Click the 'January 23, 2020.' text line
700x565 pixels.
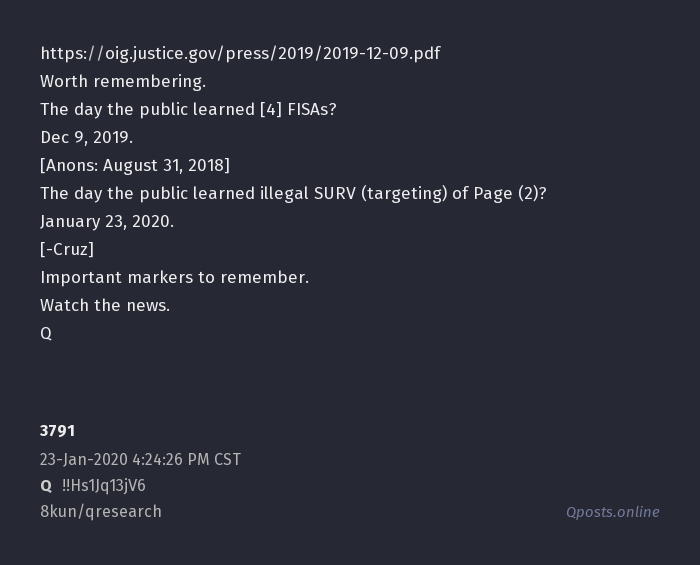[107, 221]
